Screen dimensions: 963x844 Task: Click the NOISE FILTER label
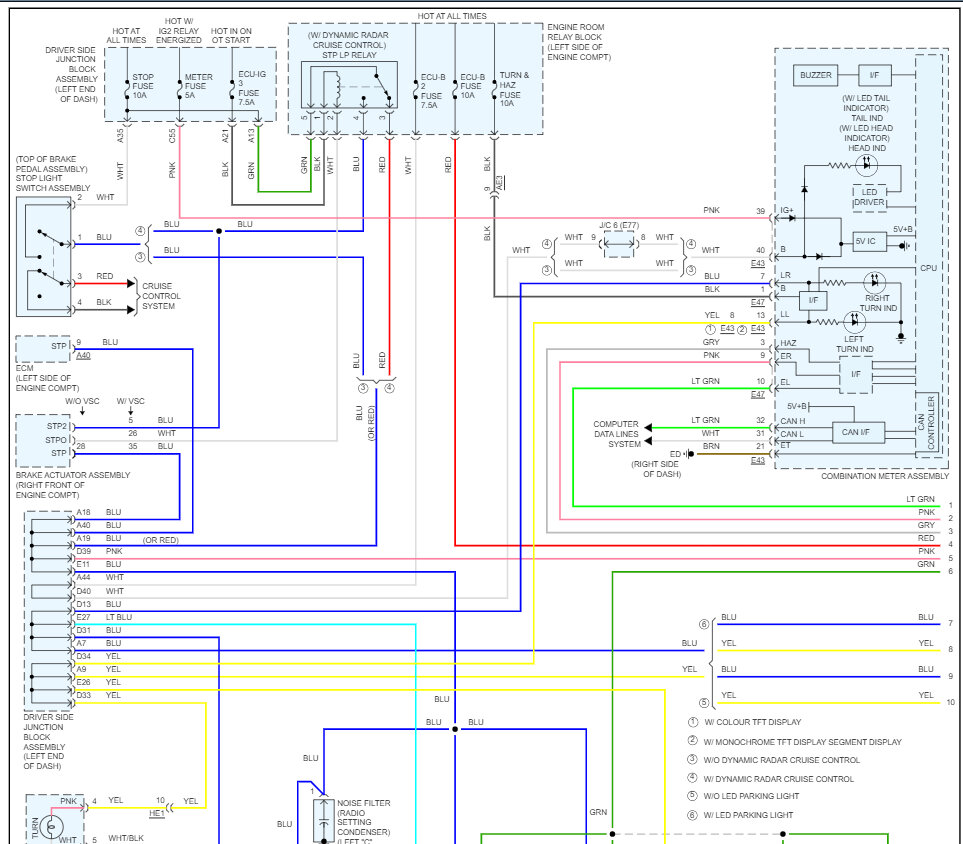click(363, 803)
